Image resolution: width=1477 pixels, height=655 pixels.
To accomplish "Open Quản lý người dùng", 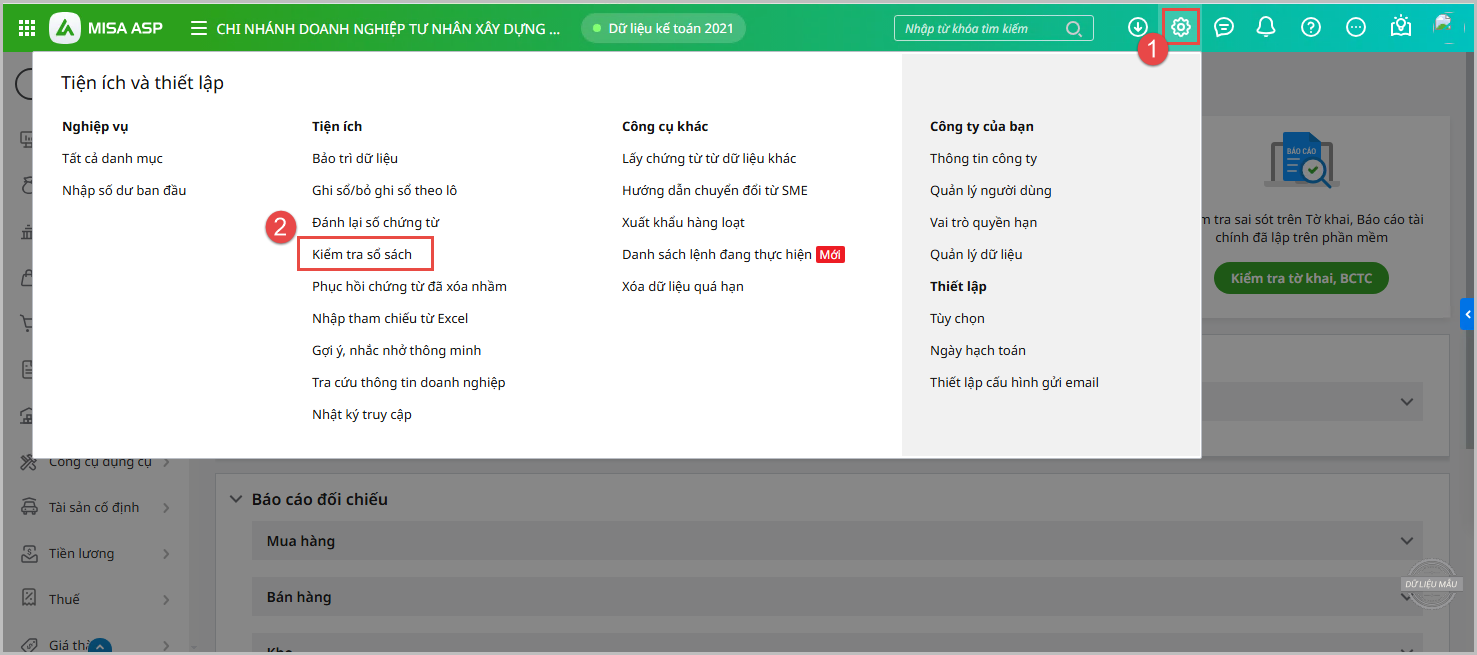I will (991, 190).
